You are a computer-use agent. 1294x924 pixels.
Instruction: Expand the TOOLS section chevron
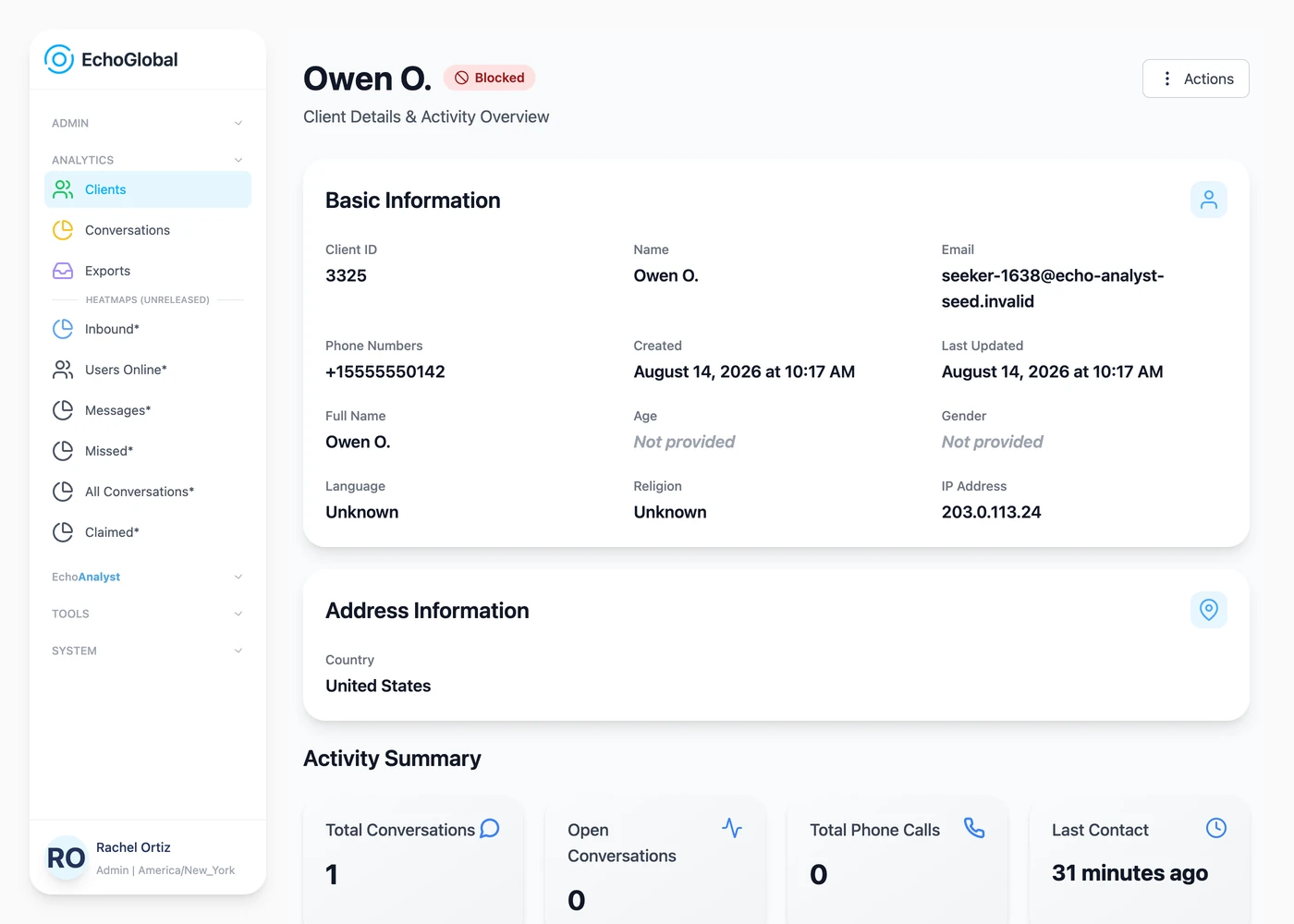click(238, 614)
